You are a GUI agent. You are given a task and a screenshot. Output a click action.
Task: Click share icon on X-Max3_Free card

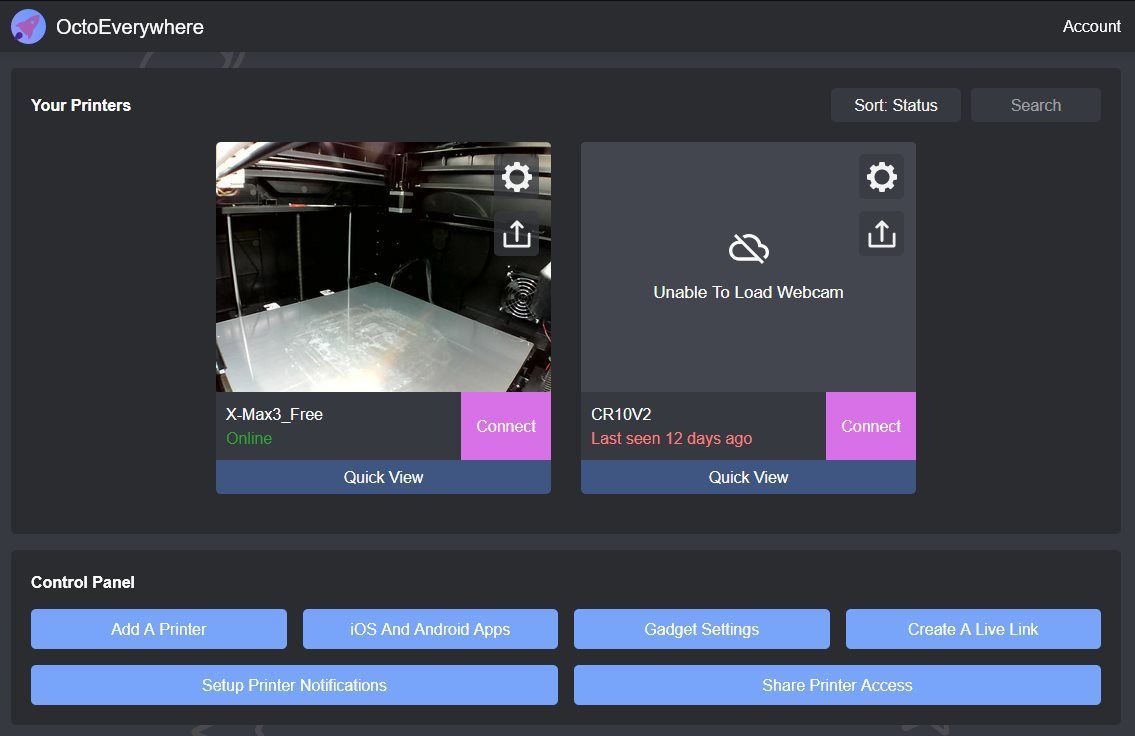pos(517,234)
